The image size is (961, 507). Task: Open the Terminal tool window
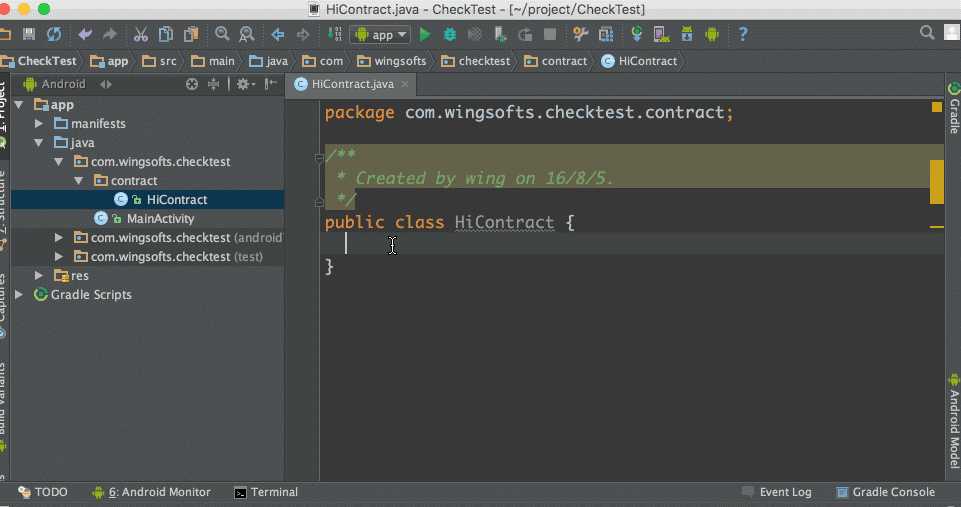pyautogui.click(x=267, y=492)
